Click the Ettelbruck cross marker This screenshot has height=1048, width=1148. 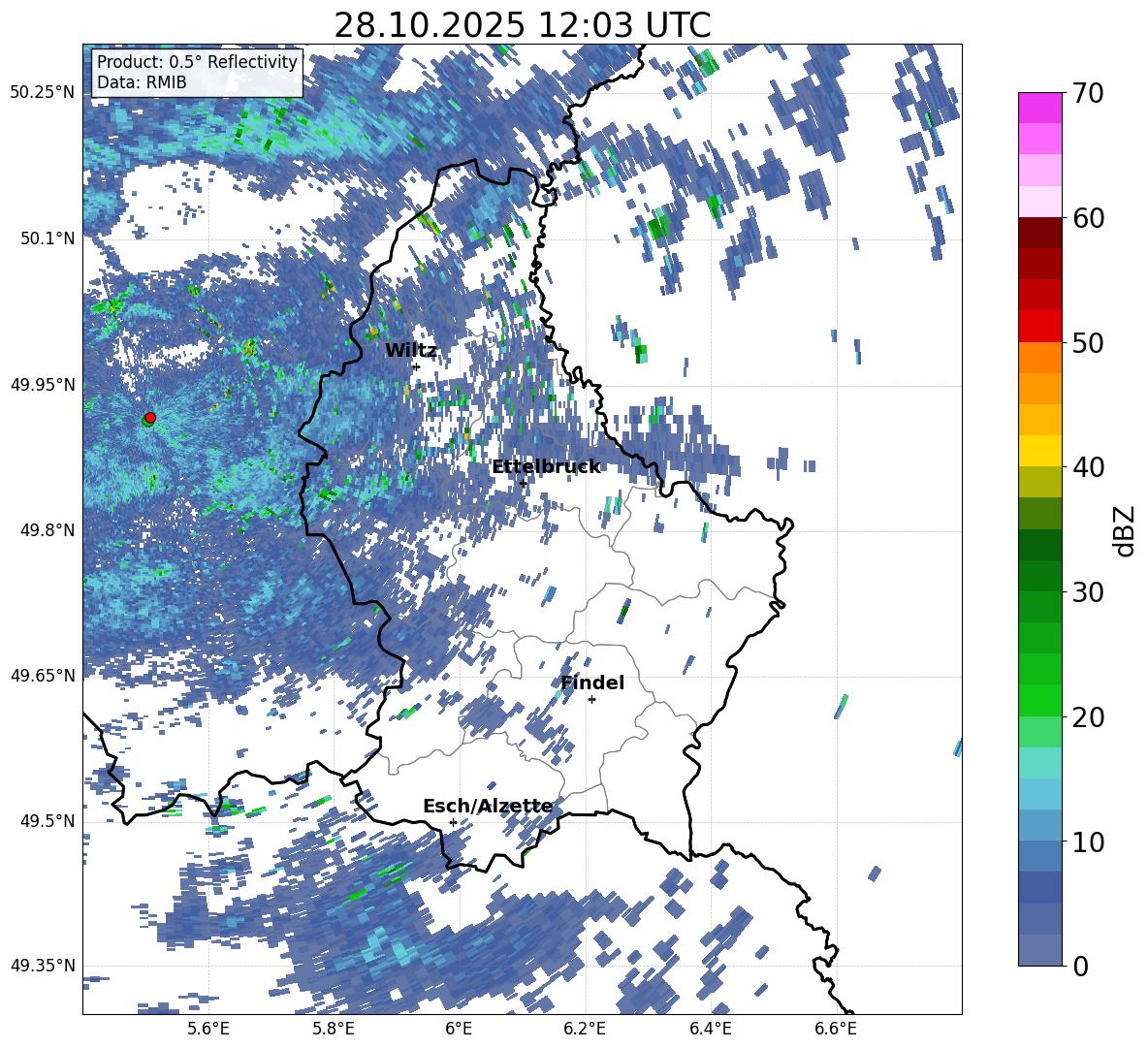tap(523, 483)
